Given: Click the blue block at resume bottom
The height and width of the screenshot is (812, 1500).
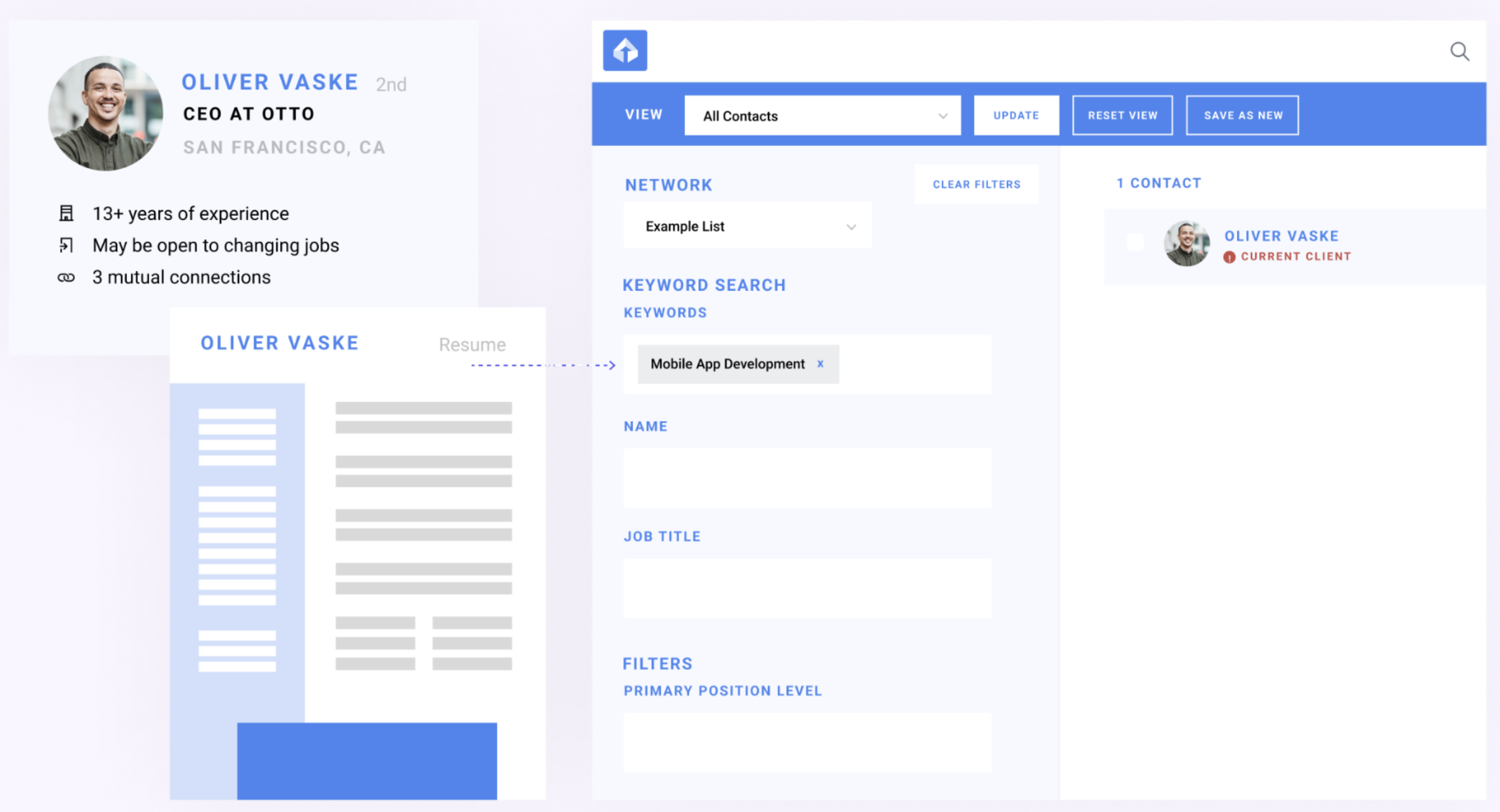Looking at the screenshot, I should coord(367,761).
